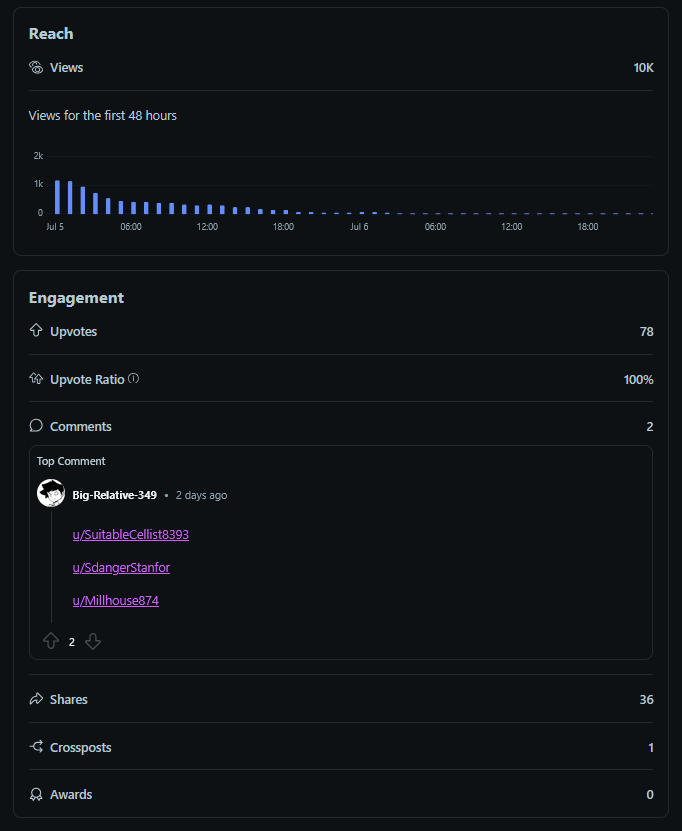Open the Upvote Ratio info tooltip icon

tap(134, 378)
